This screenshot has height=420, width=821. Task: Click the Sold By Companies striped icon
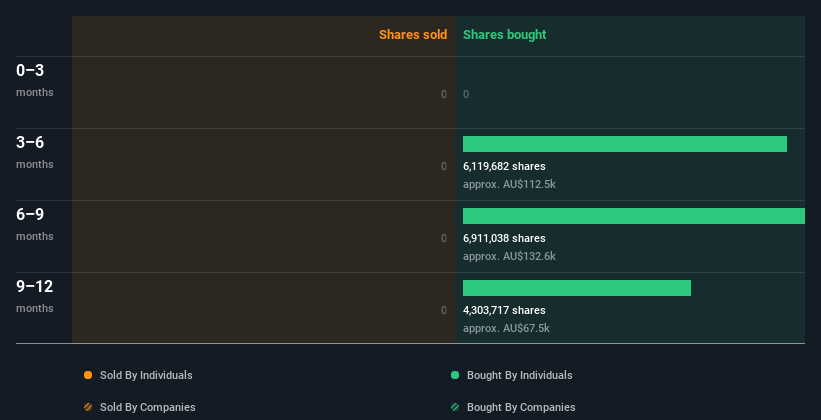coord(88,407)
